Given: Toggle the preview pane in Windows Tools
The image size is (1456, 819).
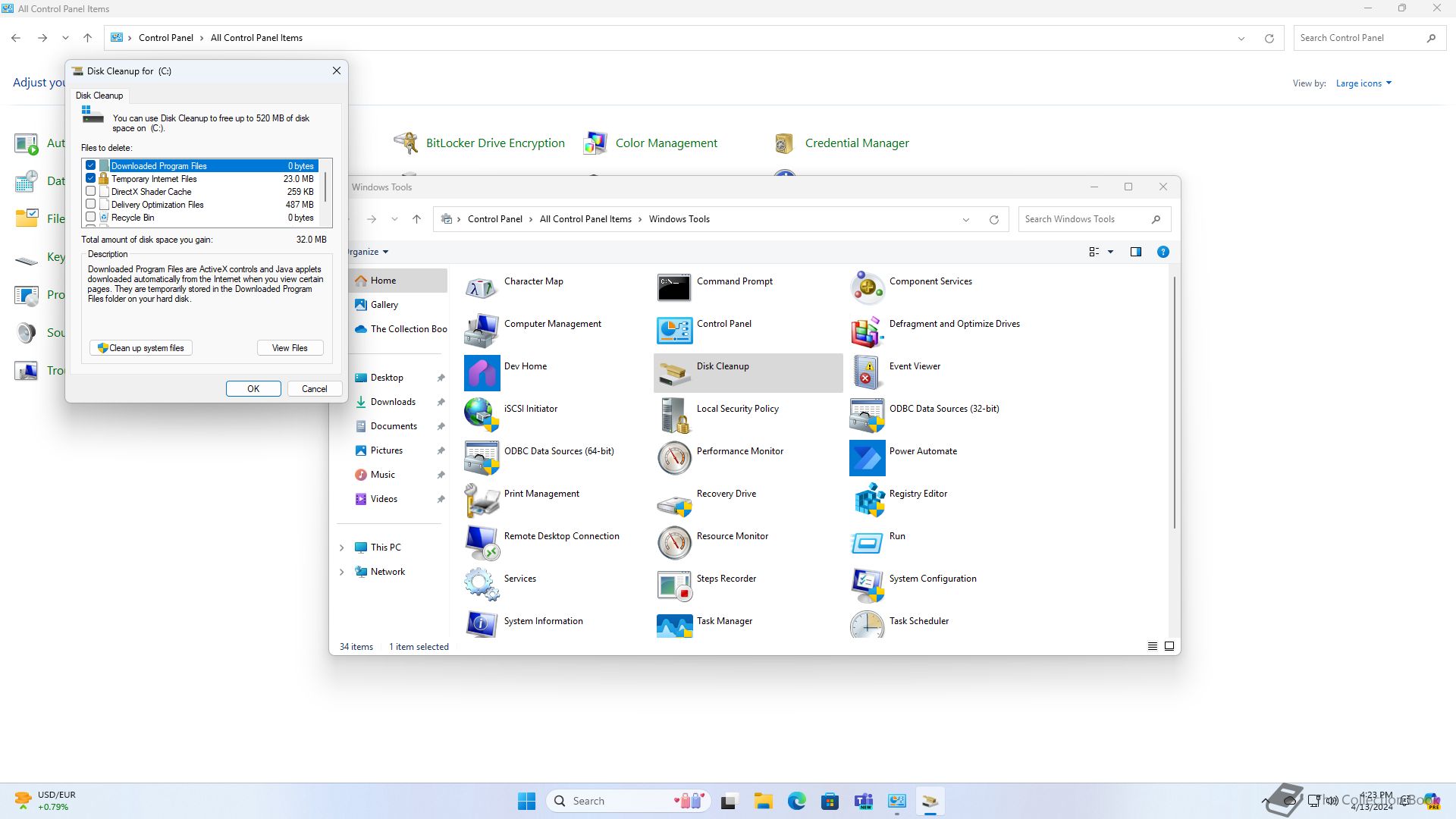Looking at the screenshot, I should click(1136, 252).
